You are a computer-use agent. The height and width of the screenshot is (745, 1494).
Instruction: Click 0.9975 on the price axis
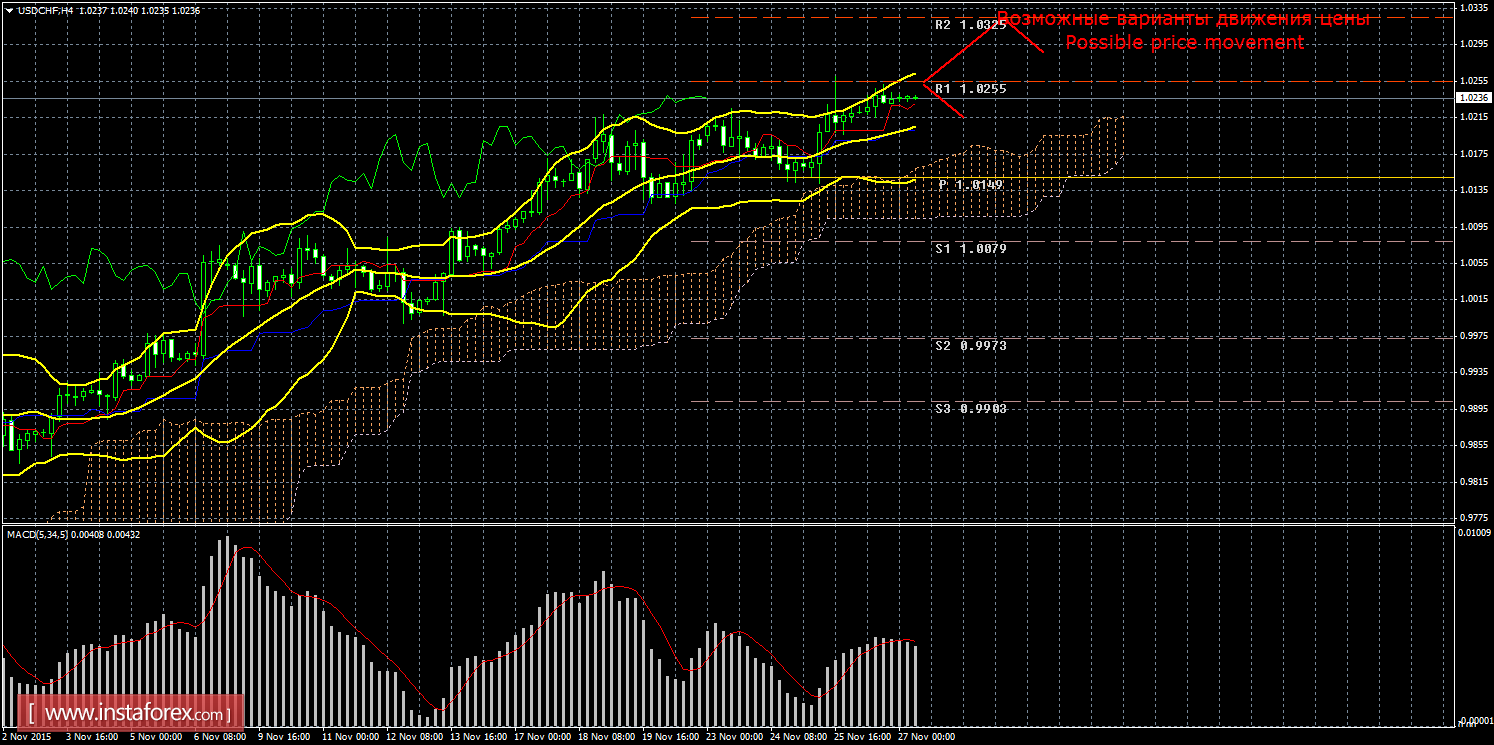[x=1474, y=335]
